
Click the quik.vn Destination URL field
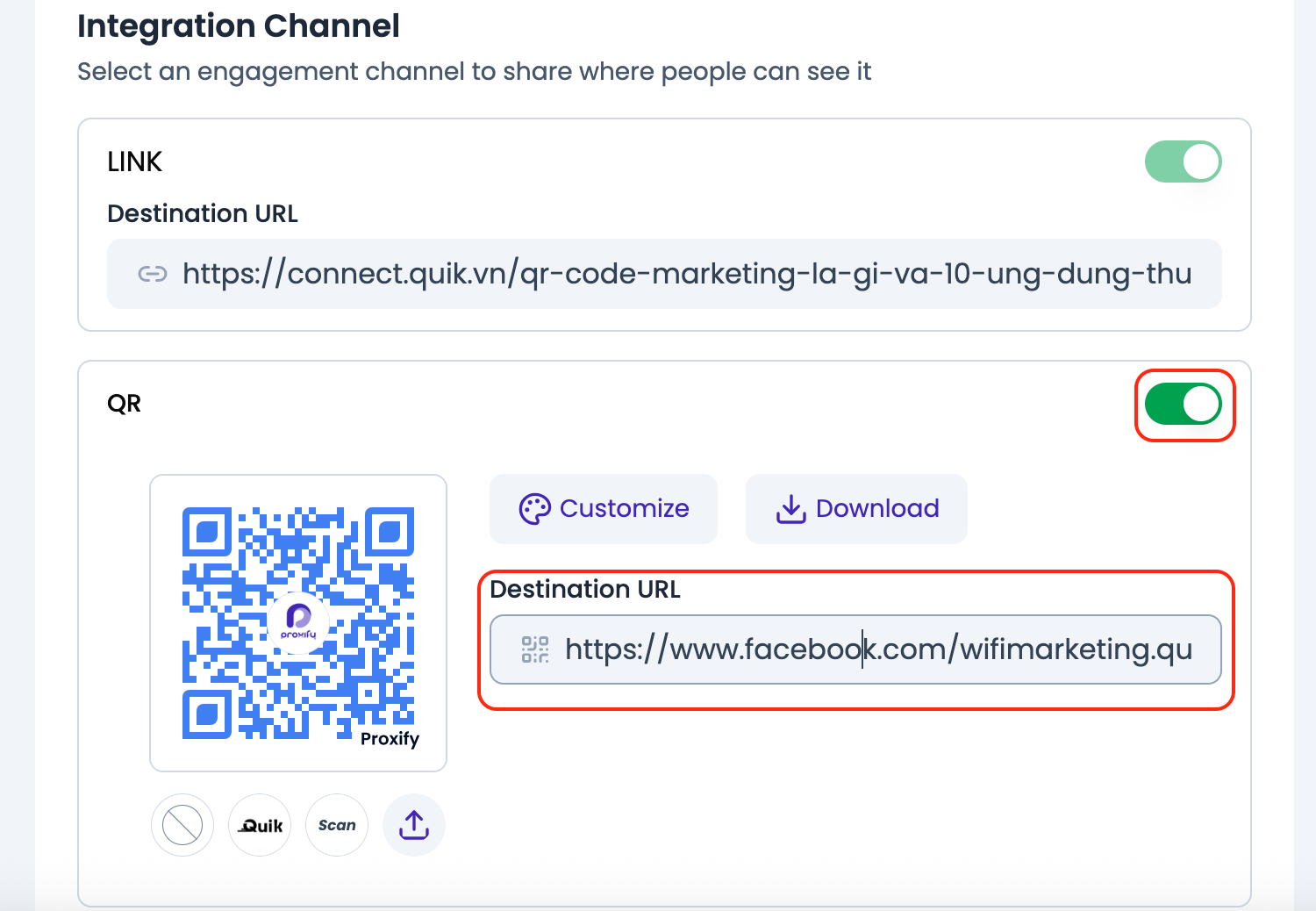click(x=664, y=274)
